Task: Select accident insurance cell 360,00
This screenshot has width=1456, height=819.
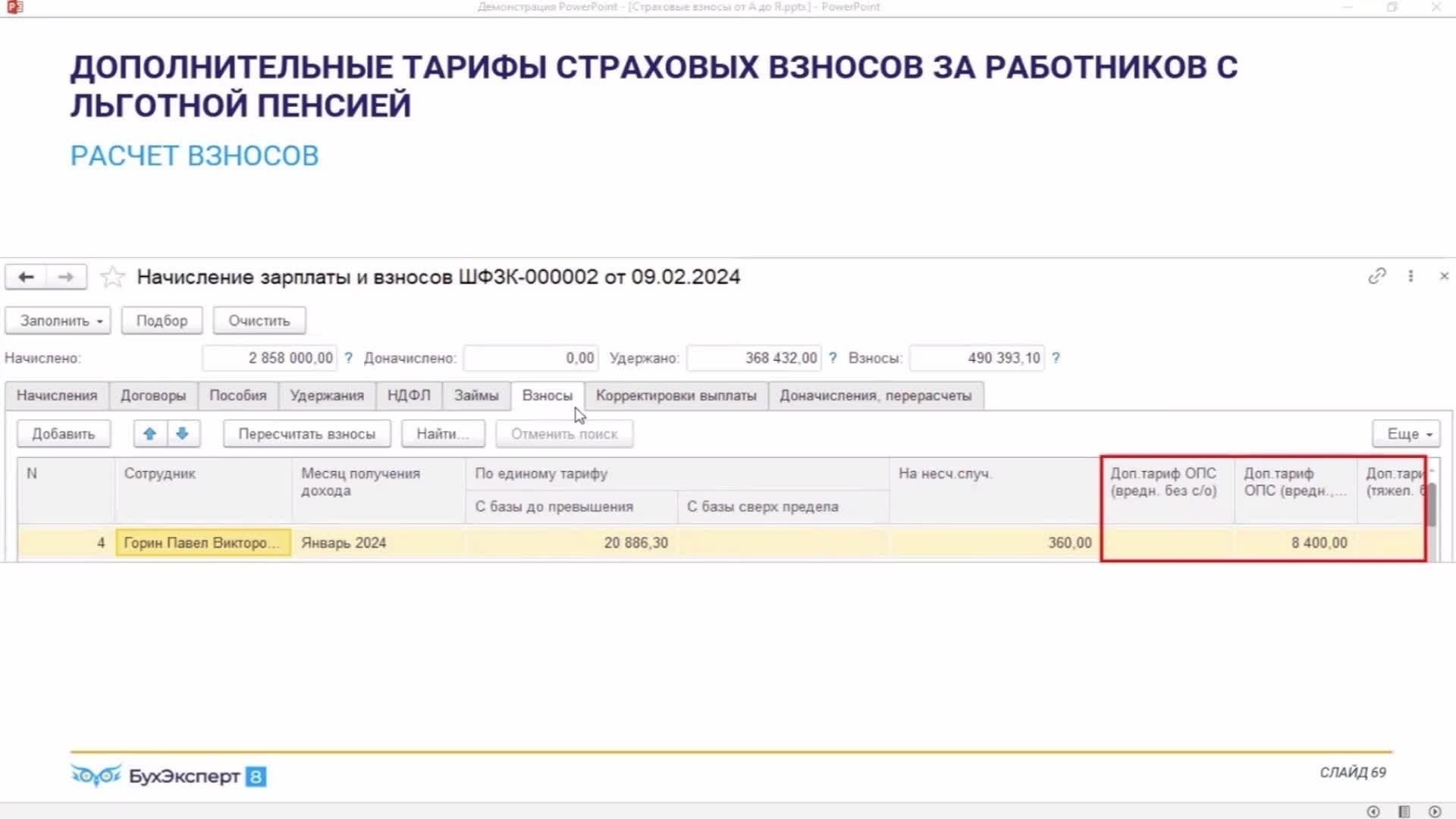Action: pos(995,543)
